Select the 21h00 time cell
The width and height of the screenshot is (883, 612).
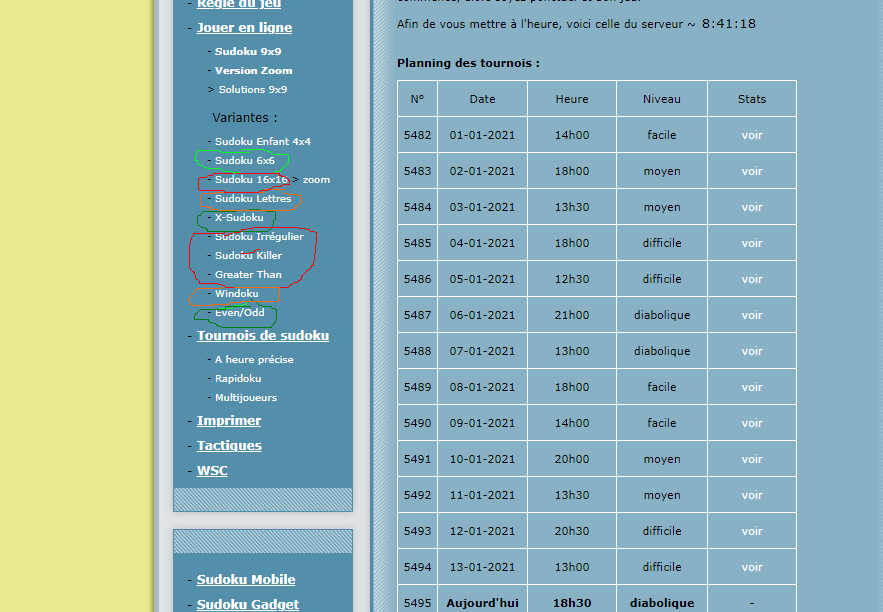coord(572,315)
